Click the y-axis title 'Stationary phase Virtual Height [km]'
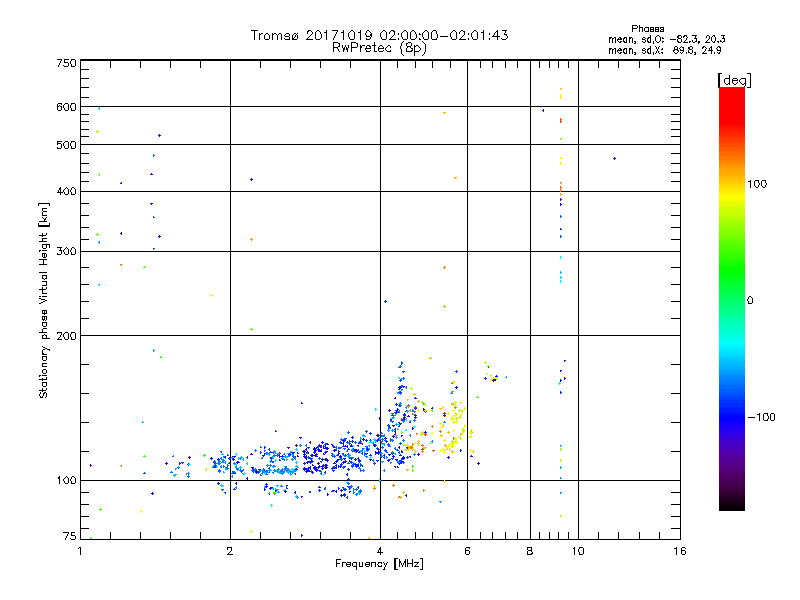This screenshot has width=800, height=600. [43, 300]
